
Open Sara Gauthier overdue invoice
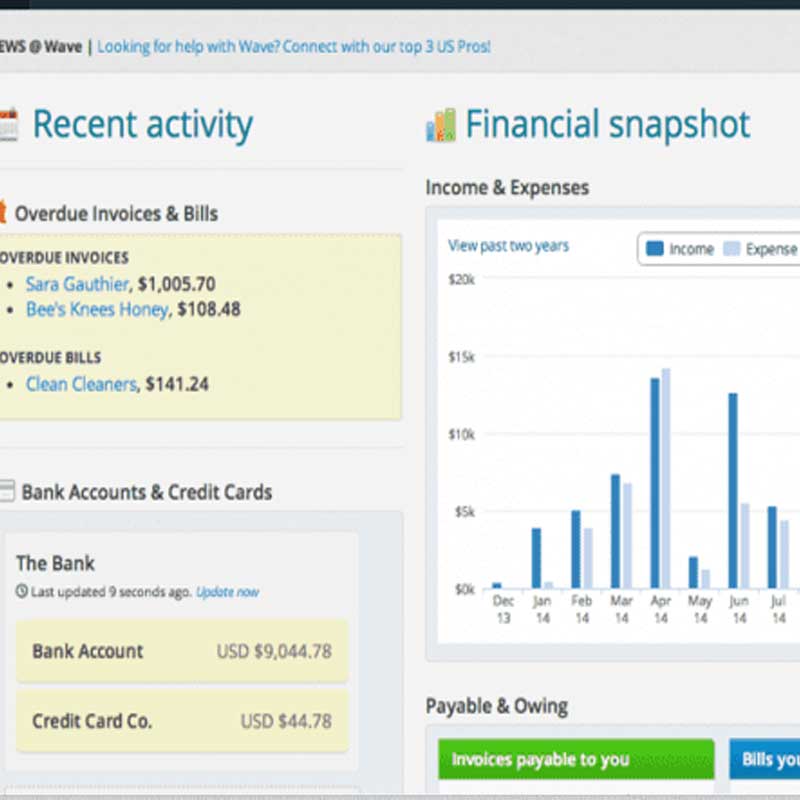(x=78, y=284)
